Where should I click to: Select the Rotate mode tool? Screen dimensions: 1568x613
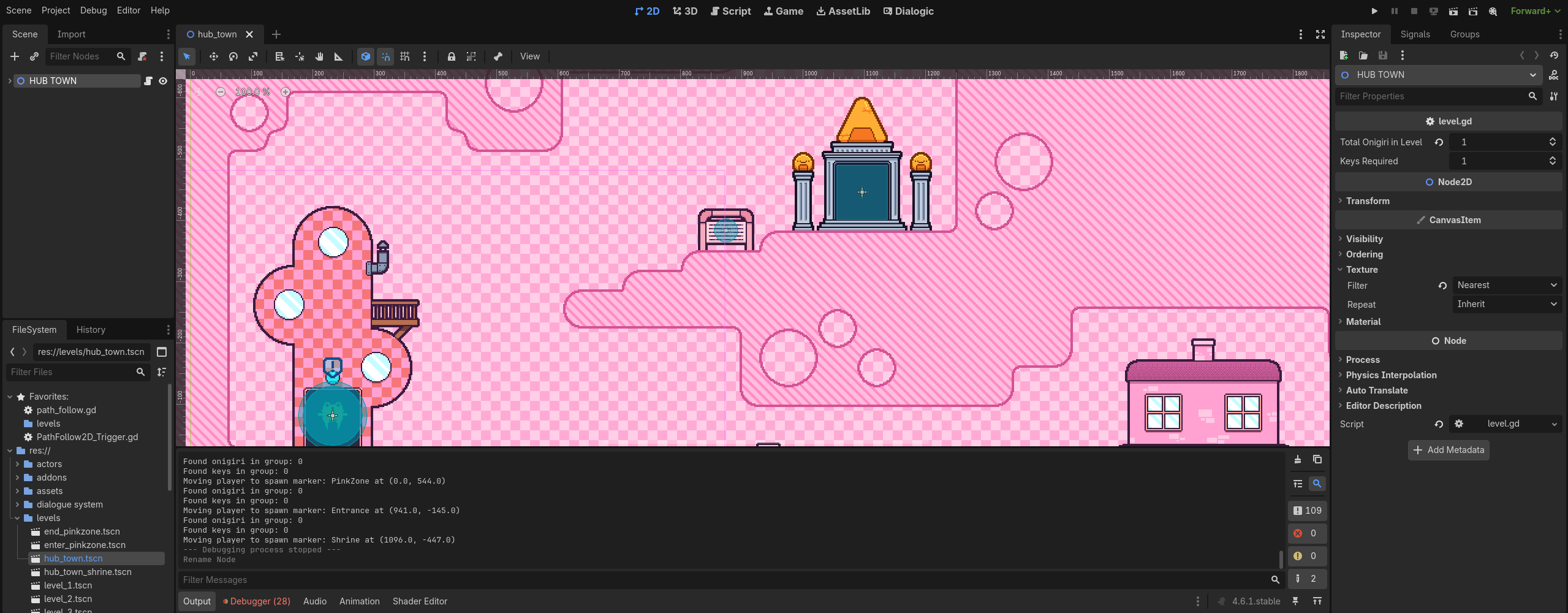click(233, 56)
